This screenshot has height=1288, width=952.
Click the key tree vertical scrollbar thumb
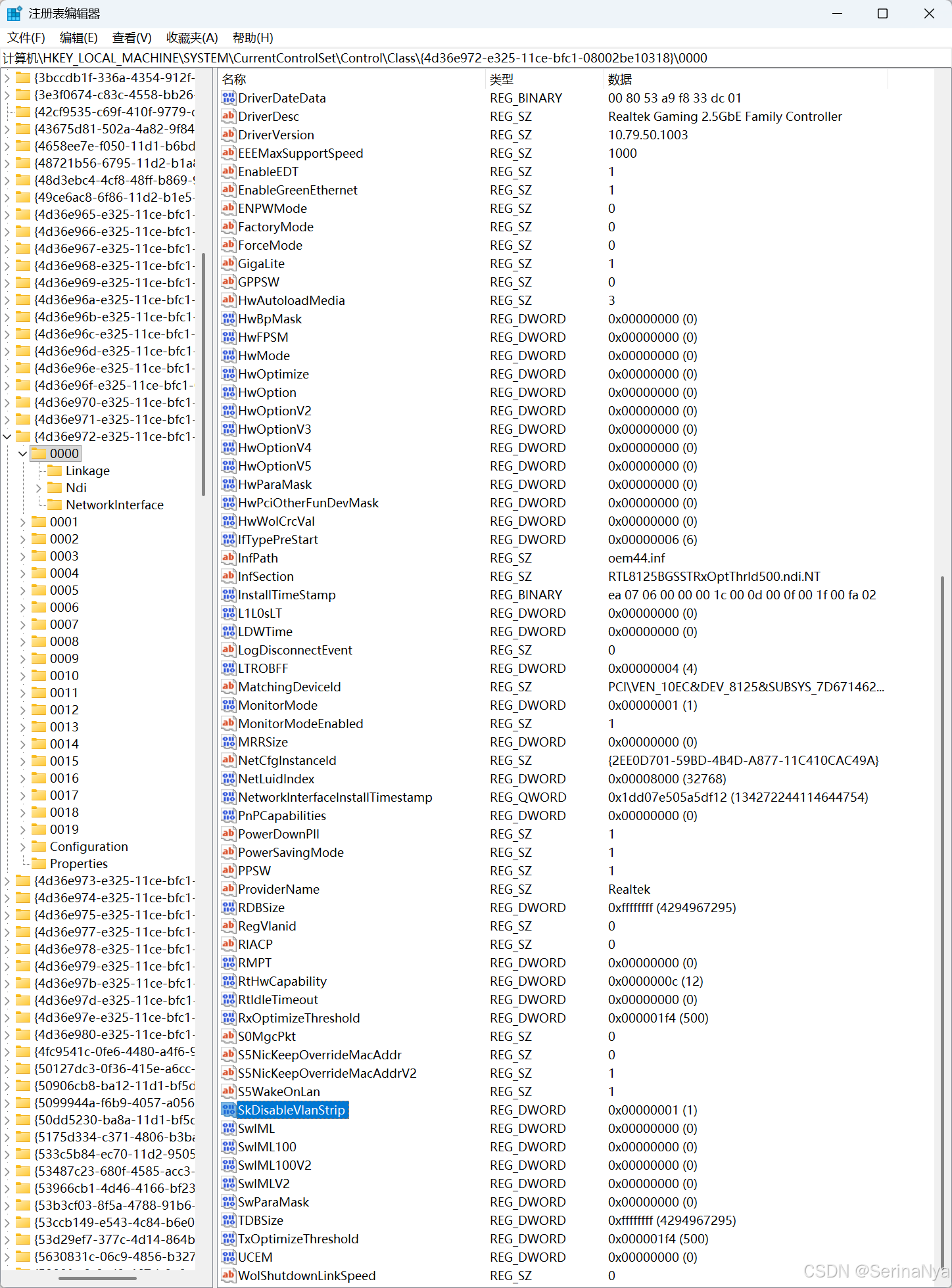tap(203, 374)
